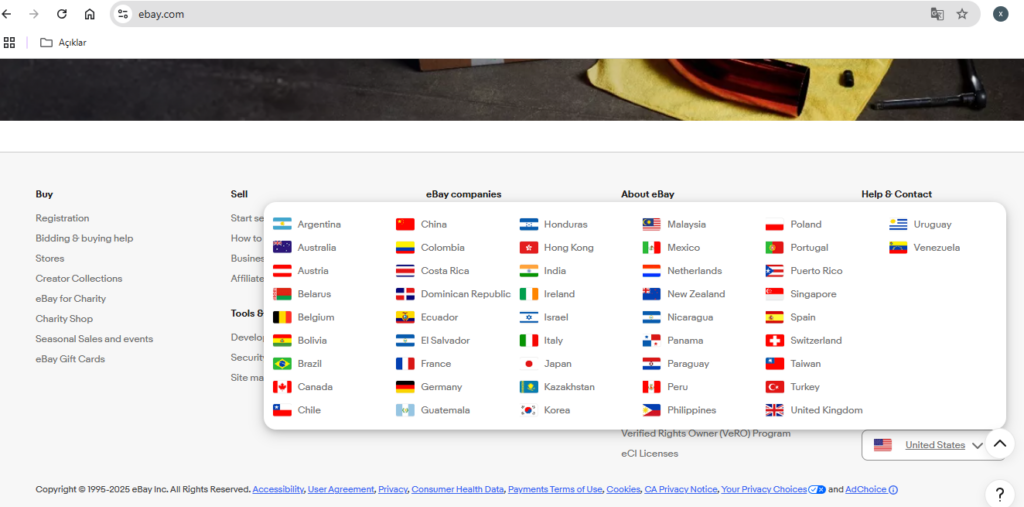Open the eBay Gift Cards link

71,359
